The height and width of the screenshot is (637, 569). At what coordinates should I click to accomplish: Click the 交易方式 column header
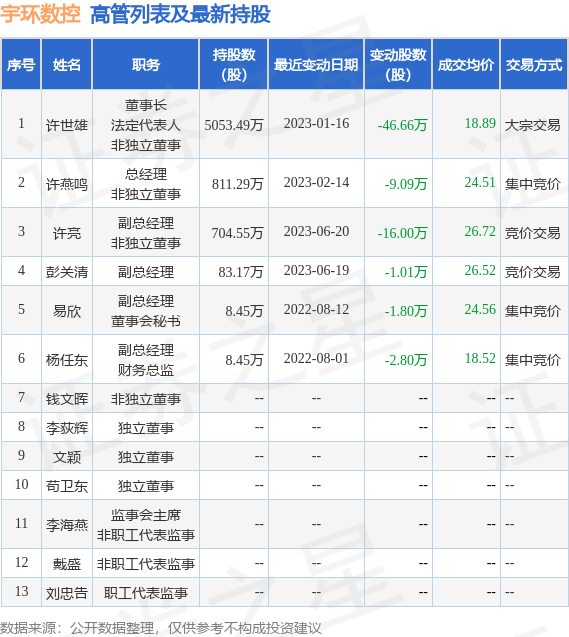534,65
